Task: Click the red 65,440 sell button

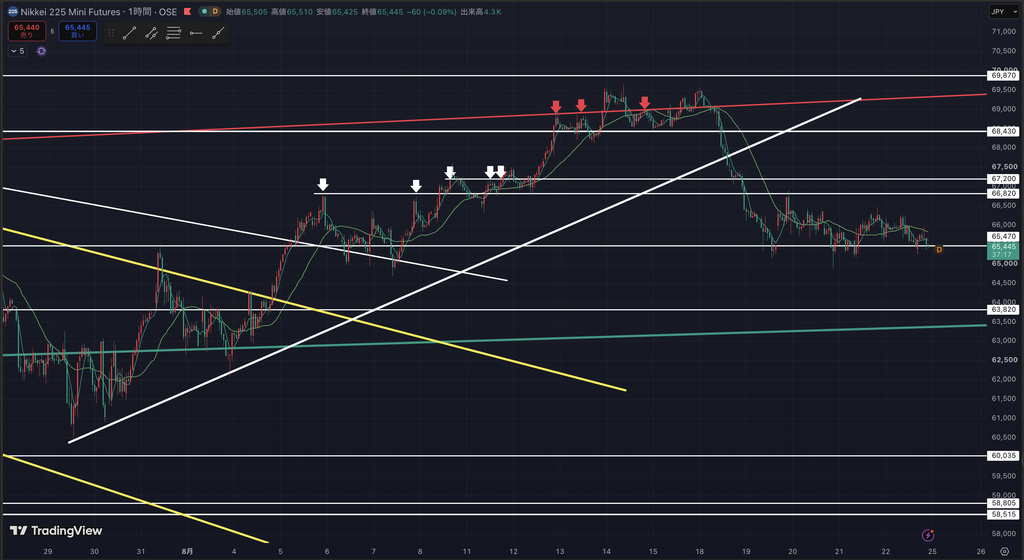Action: pos(27,31)
